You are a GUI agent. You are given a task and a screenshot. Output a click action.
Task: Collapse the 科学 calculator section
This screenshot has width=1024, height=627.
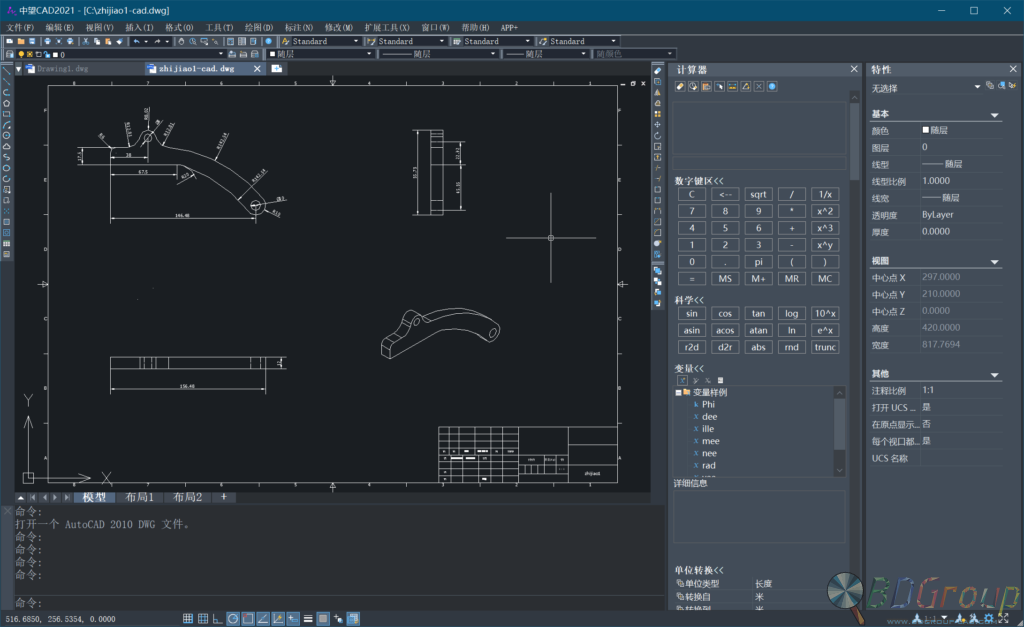pos(689,300)
